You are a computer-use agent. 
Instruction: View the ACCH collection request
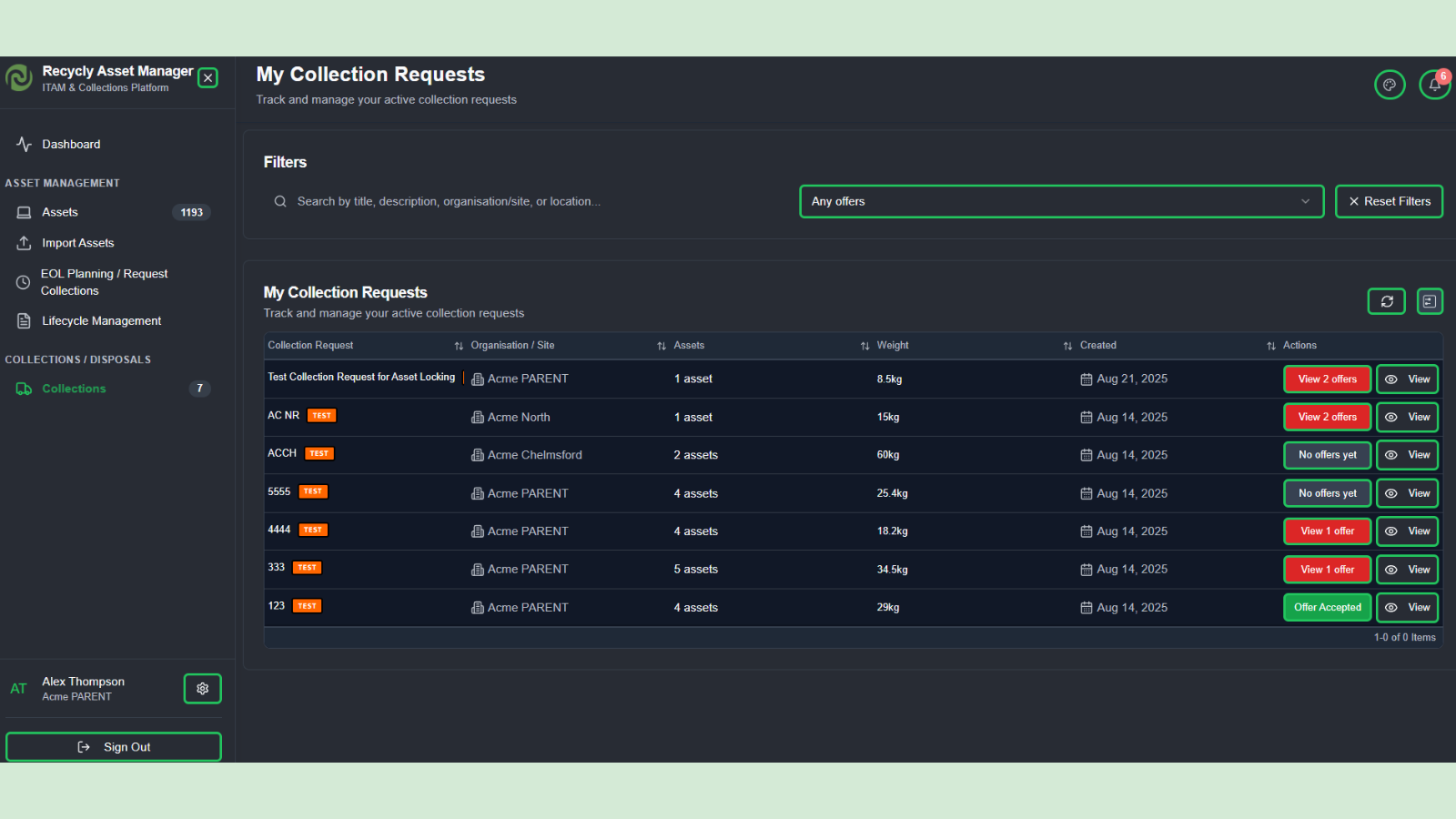click(x=1407, y=455)
